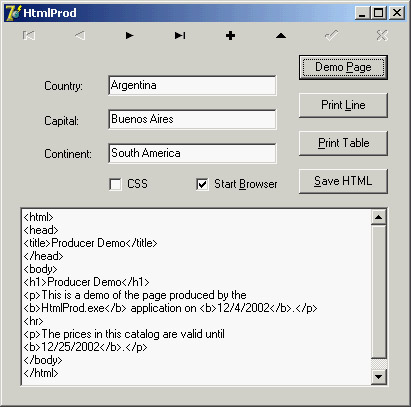Click the text '<b>12/25/2002</b>.</p>'
The width and height of the screenshot is (411, 407).
(x=85, y=347)
